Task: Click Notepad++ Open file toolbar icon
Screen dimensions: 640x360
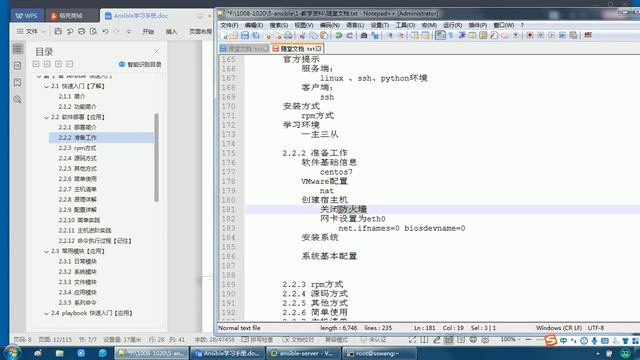Action: [x=234, y=36]
